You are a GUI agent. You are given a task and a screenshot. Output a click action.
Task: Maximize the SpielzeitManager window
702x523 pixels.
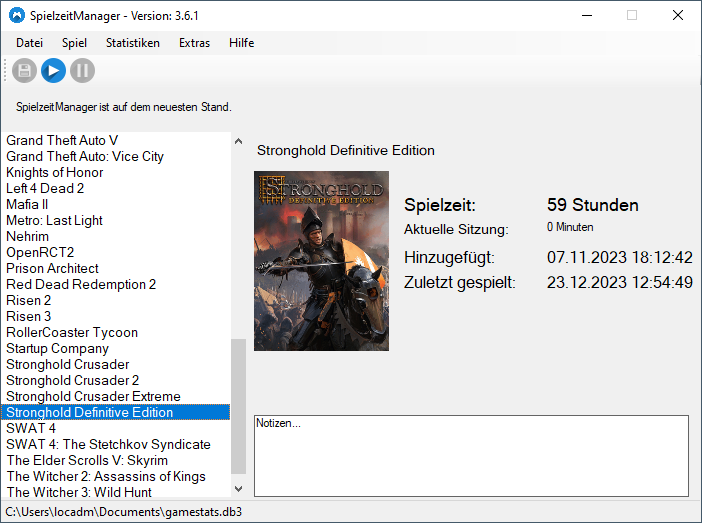(x=632, y=15)
